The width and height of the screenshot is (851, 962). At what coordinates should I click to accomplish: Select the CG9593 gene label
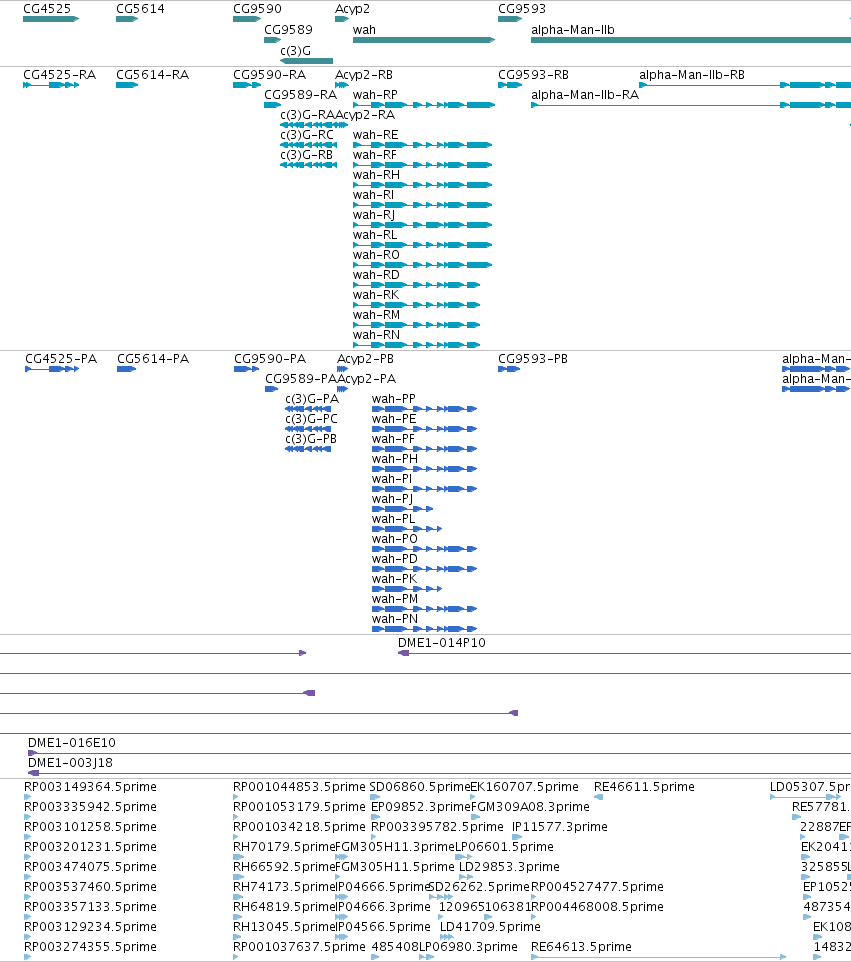pyautogui.click(x=522, y=9)
